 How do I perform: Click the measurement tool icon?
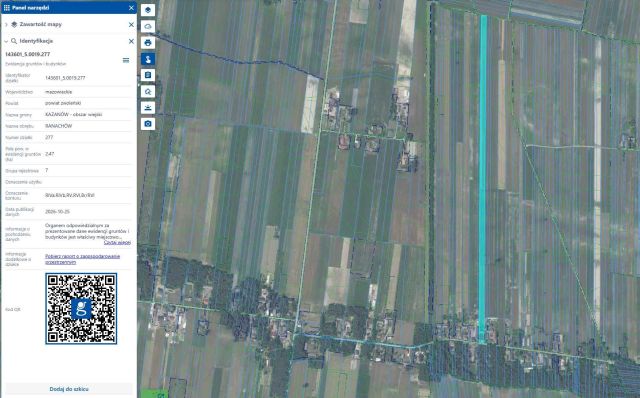148,108
